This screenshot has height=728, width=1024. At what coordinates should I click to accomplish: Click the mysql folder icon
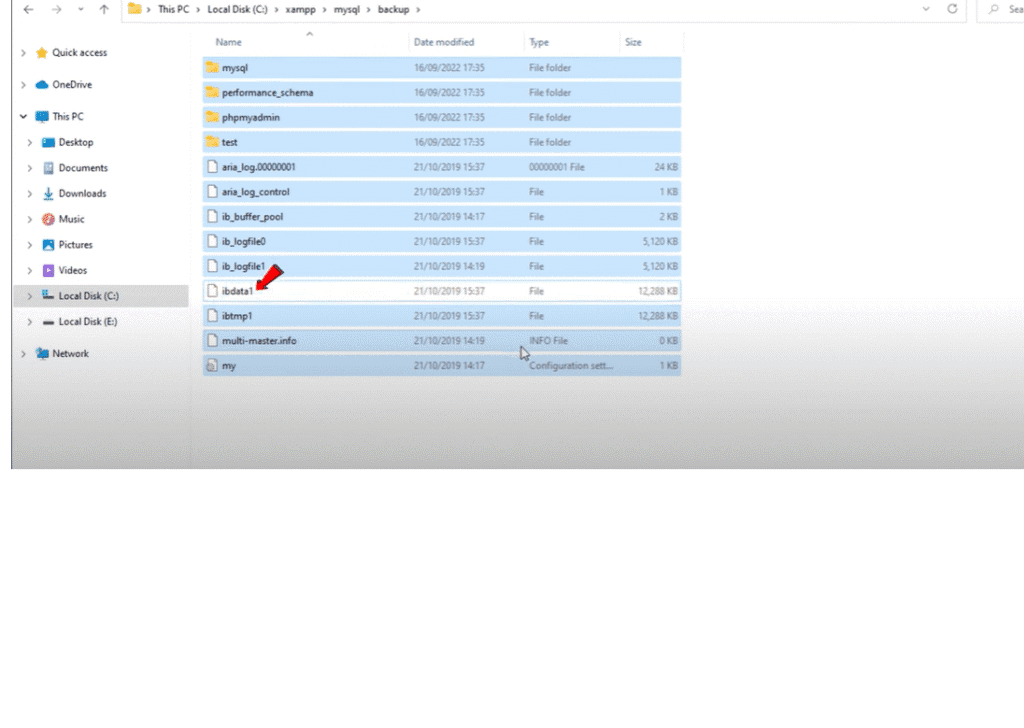coord(212,67)
